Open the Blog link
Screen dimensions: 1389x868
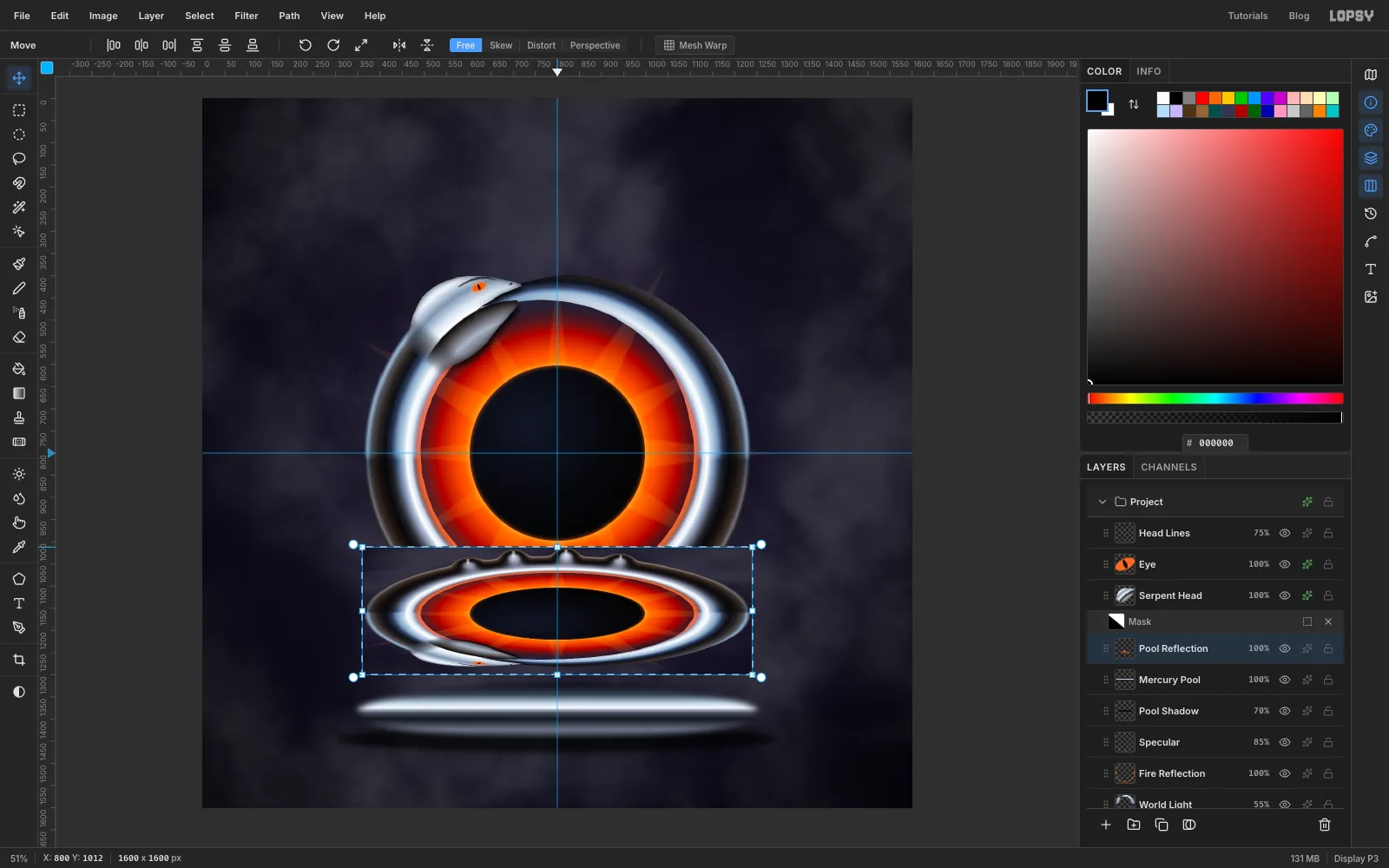tap(1299, 16)
